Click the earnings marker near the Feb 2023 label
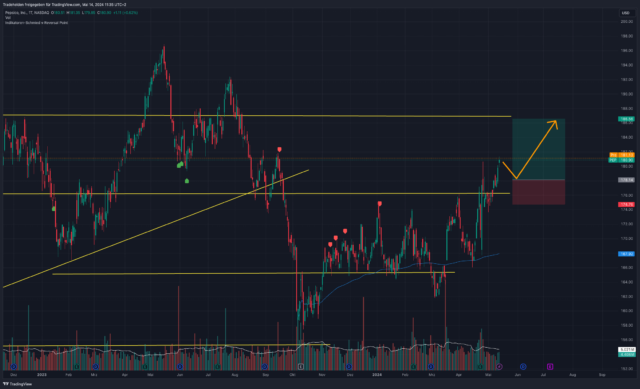 77,367
